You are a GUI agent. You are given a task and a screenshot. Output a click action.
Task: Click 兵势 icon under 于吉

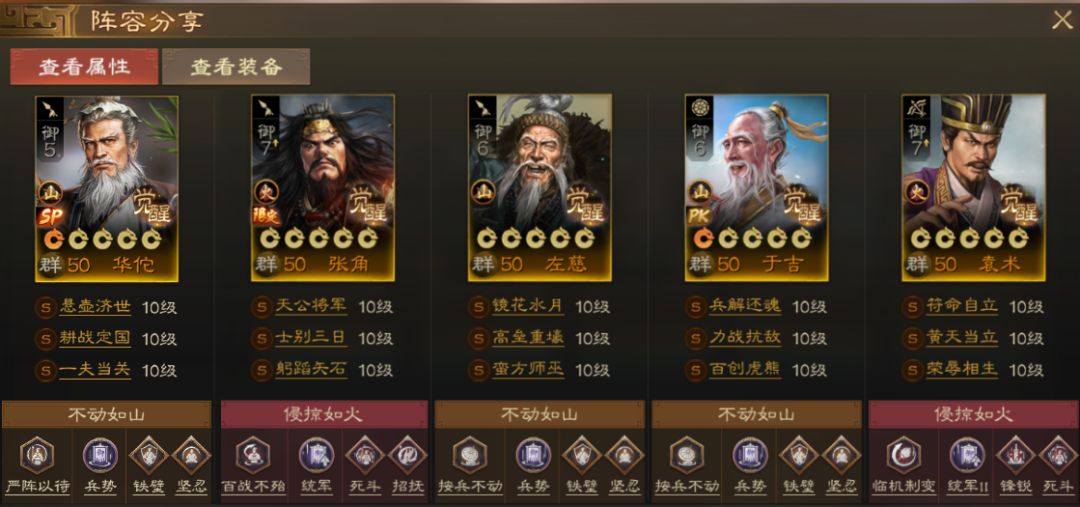(750, 455)
